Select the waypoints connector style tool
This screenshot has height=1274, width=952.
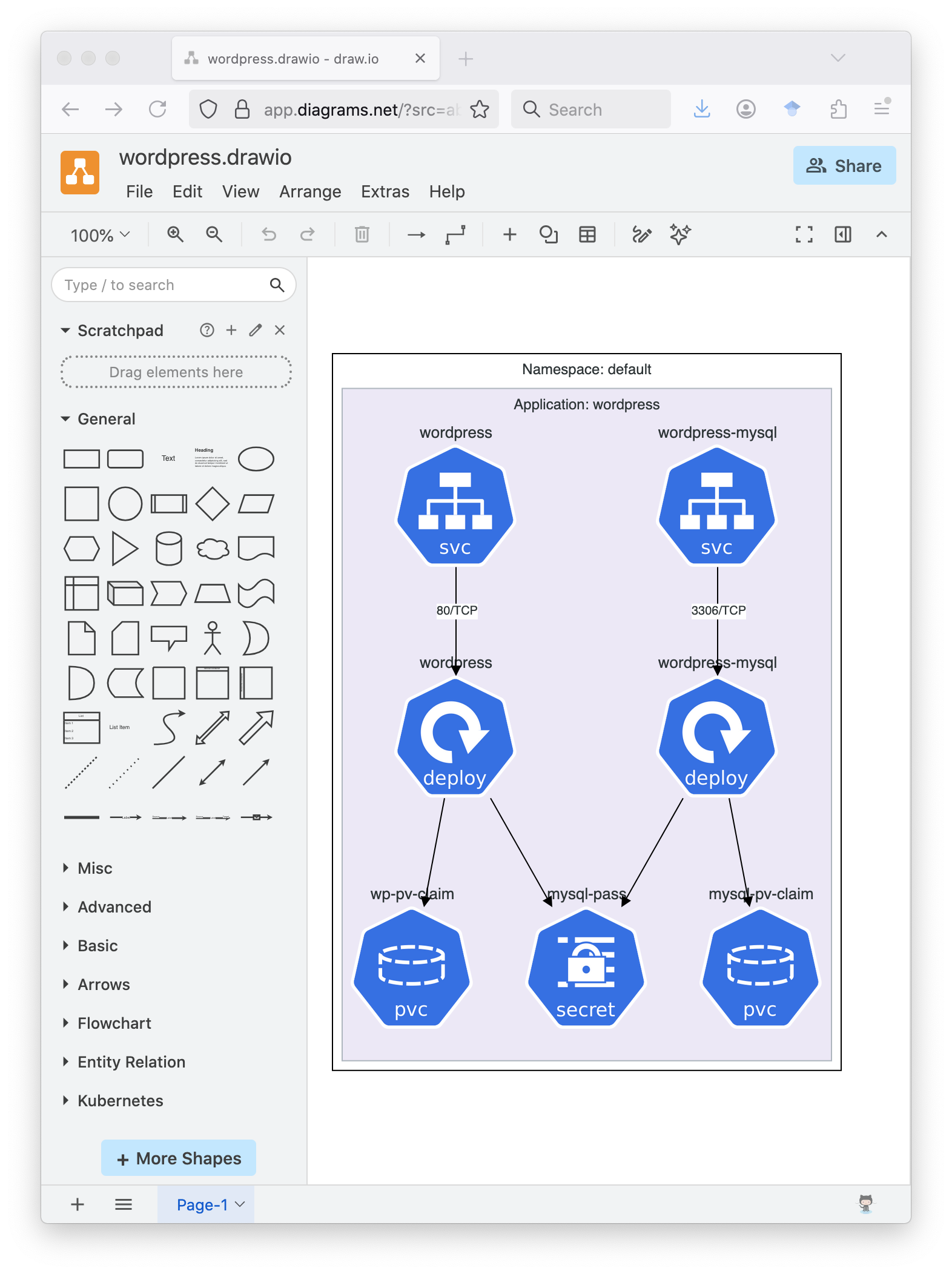455,234
